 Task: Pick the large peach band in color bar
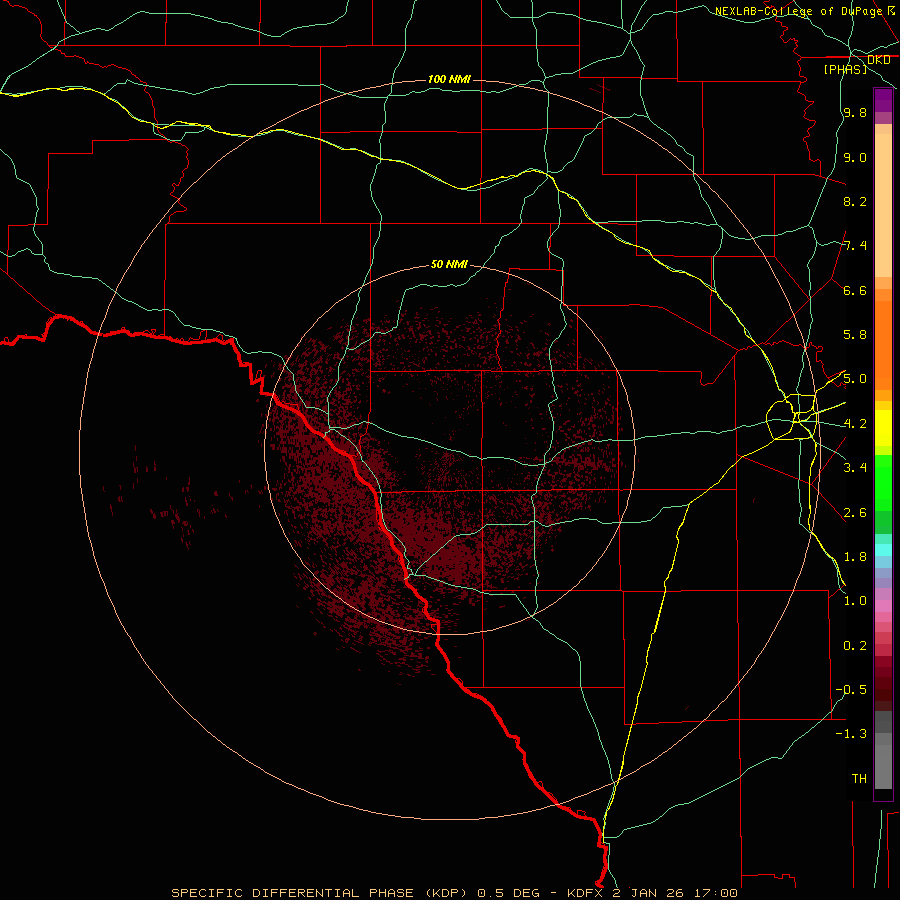click(883, 205)
